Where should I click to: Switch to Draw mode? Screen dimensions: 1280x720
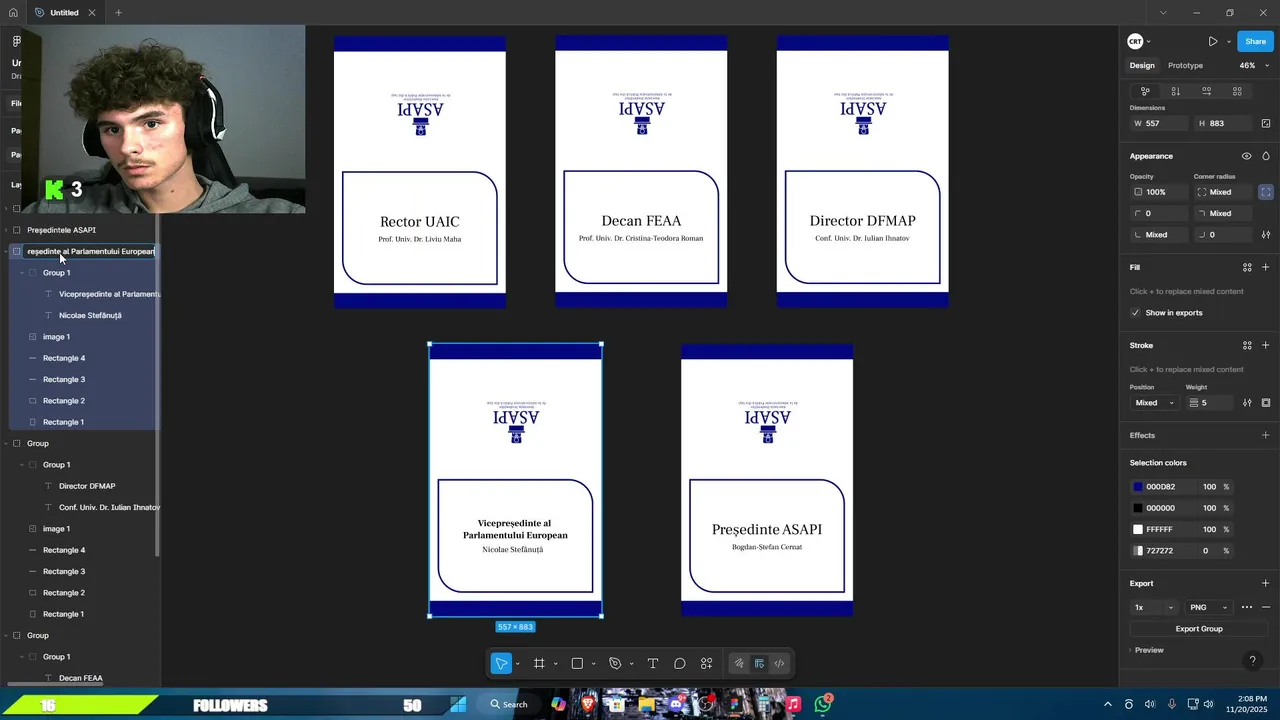739,664
